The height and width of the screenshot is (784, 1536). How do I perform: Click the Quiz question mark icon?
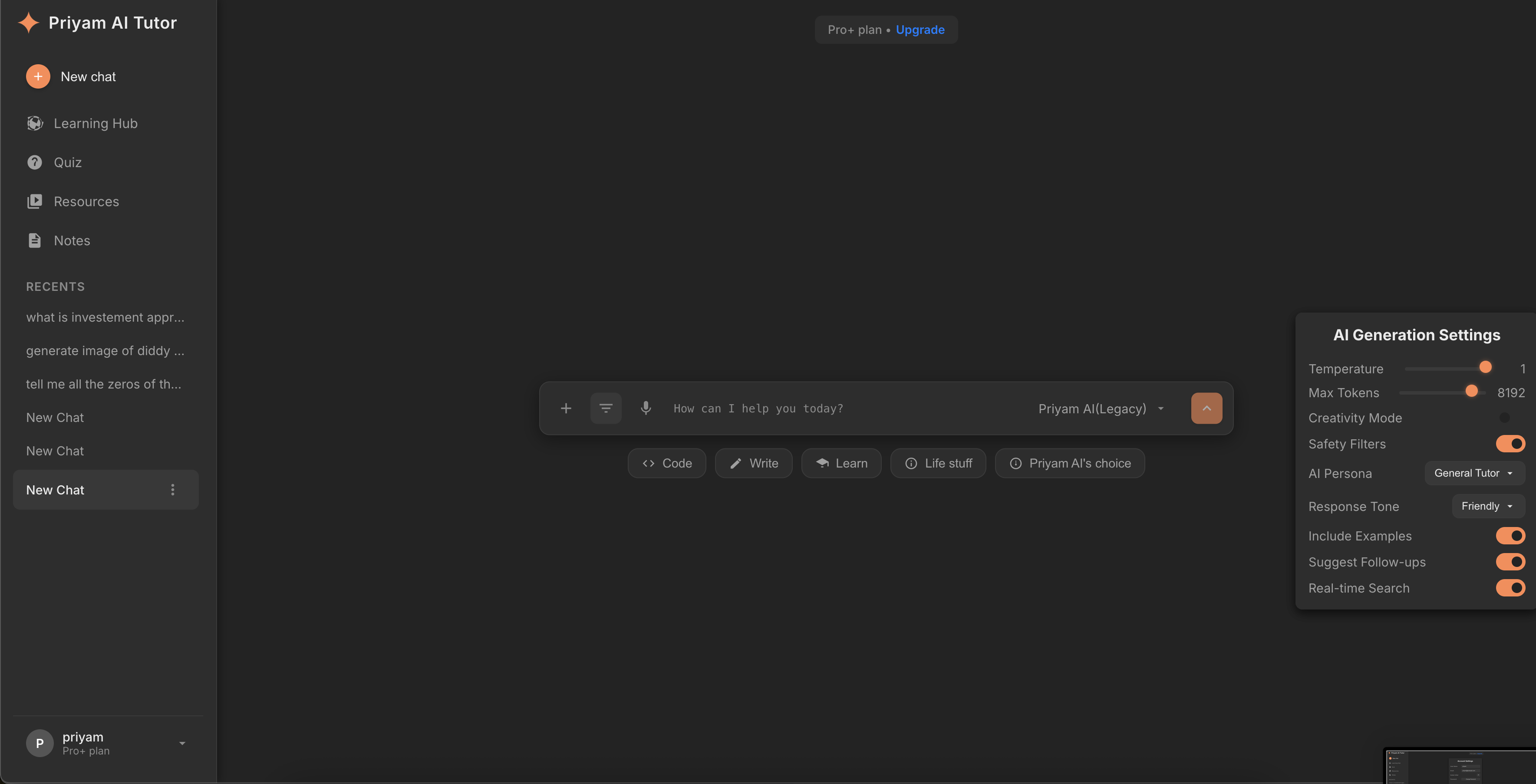pyautogui.click(x=35, y=162)
